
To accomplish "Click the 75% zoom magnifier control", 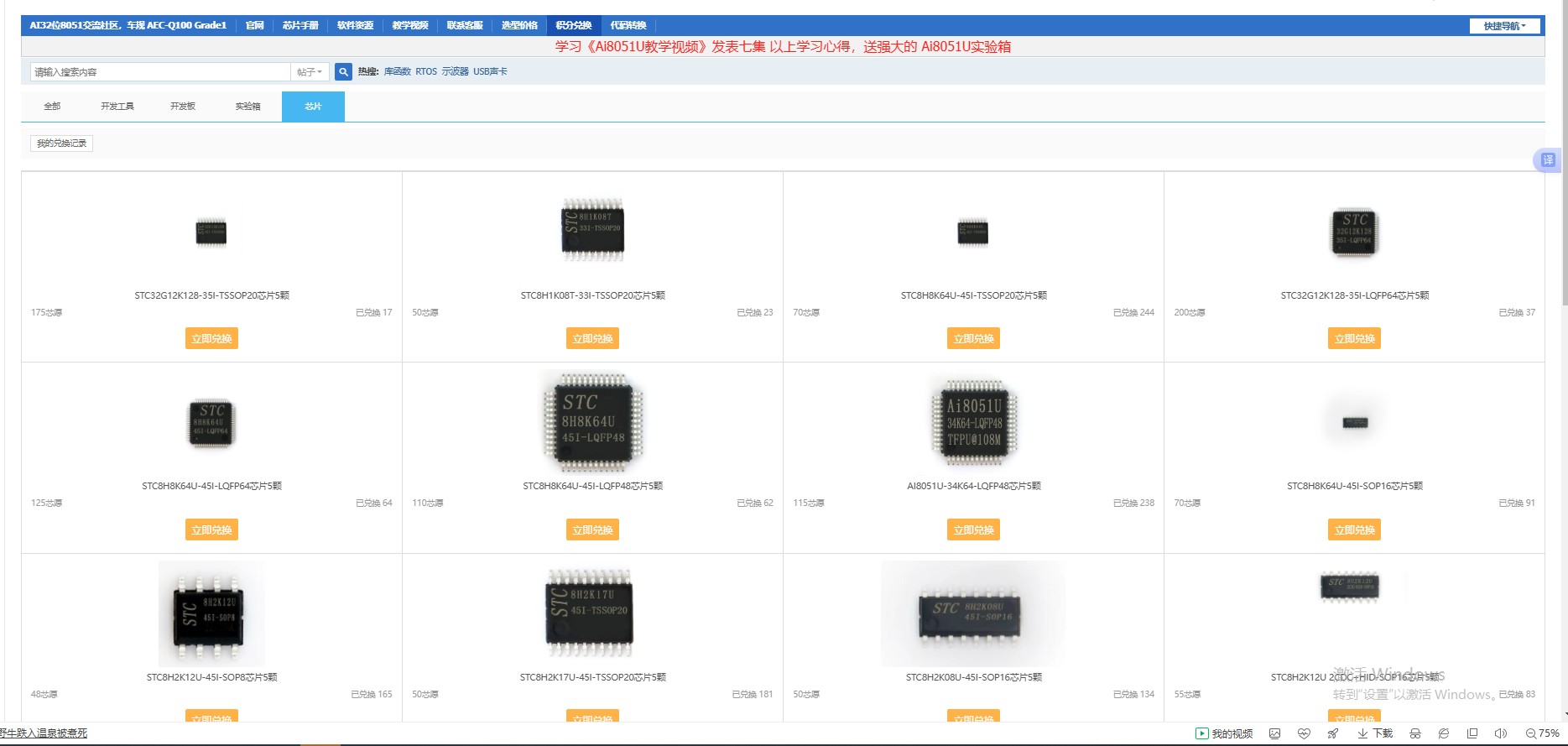I will click(1543, 733).
